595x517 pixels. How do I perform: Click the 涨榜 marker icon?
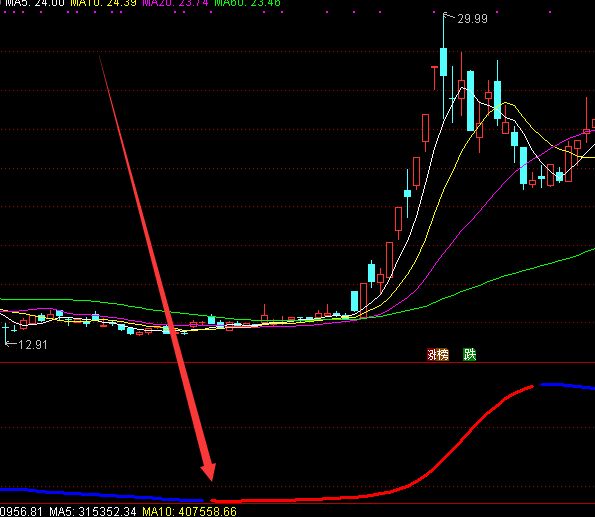click(438, 355)
